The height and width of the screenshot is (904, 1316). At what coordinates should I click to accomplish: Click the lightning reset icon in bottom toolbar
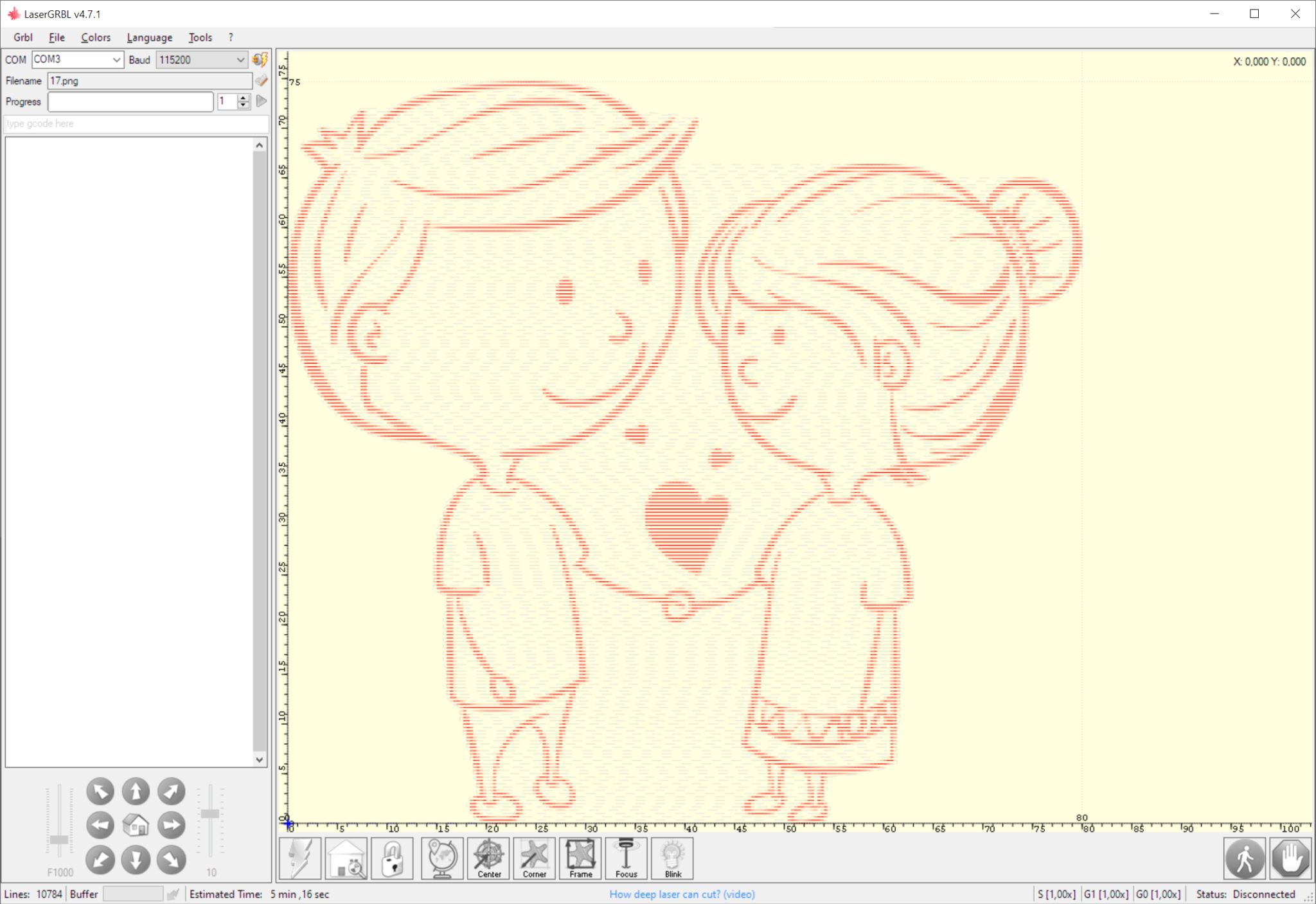300,858
